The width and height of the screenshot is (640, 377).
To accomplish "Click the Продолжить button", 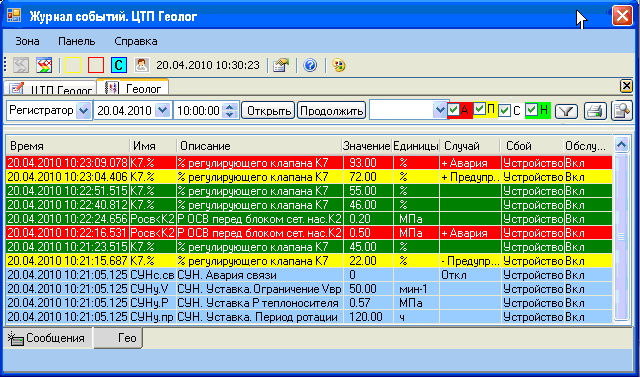I will click(331, 111).
